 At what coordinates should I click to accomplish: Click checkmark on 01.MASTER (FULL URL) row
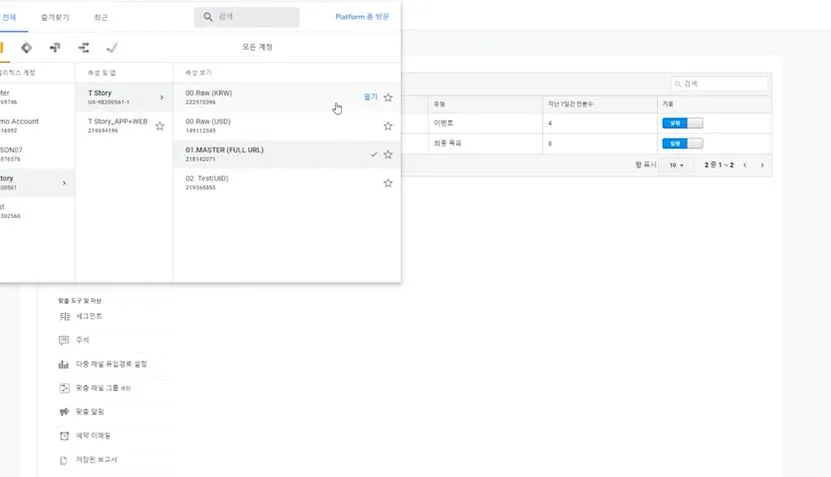(374, 155)
